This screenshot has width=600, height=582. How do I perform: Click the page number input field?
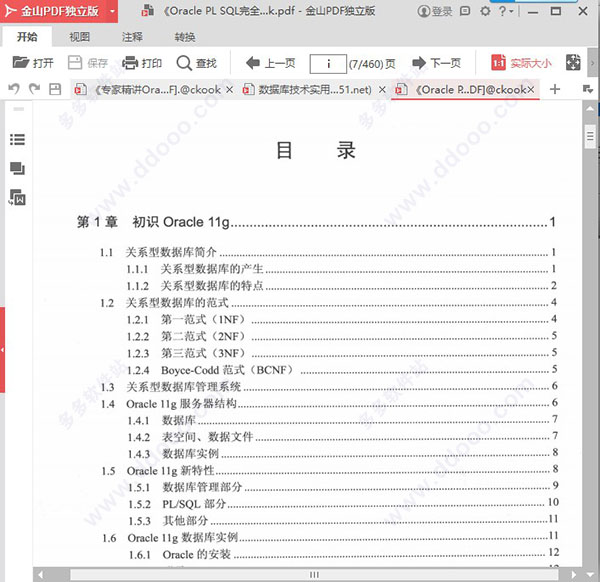coord(328,64)
